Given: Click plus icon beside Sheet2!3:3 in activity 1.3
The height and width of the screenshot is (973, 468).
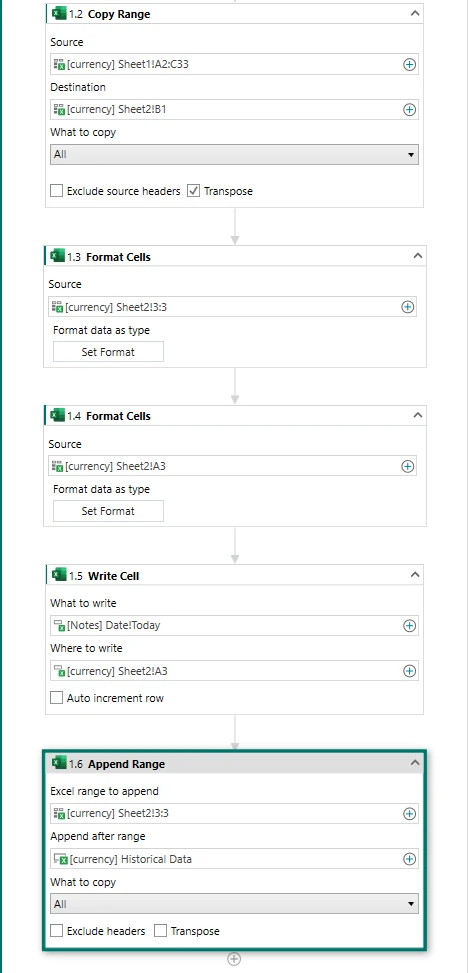Looking at the screenshot, I should pyautogui.click(x=407, y=307).
